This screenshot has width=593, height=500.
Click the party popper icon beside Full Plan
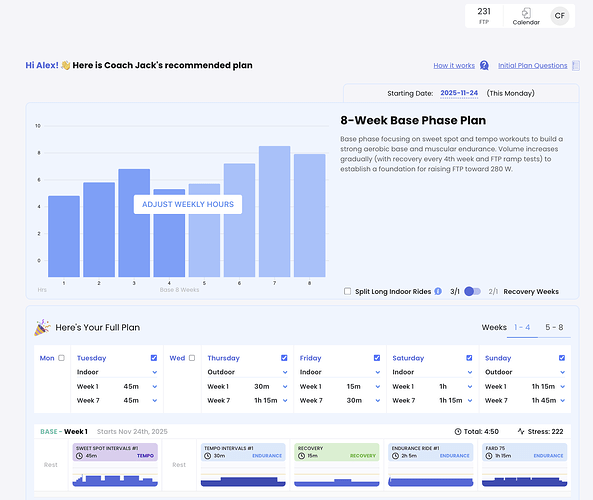(42, 327)
